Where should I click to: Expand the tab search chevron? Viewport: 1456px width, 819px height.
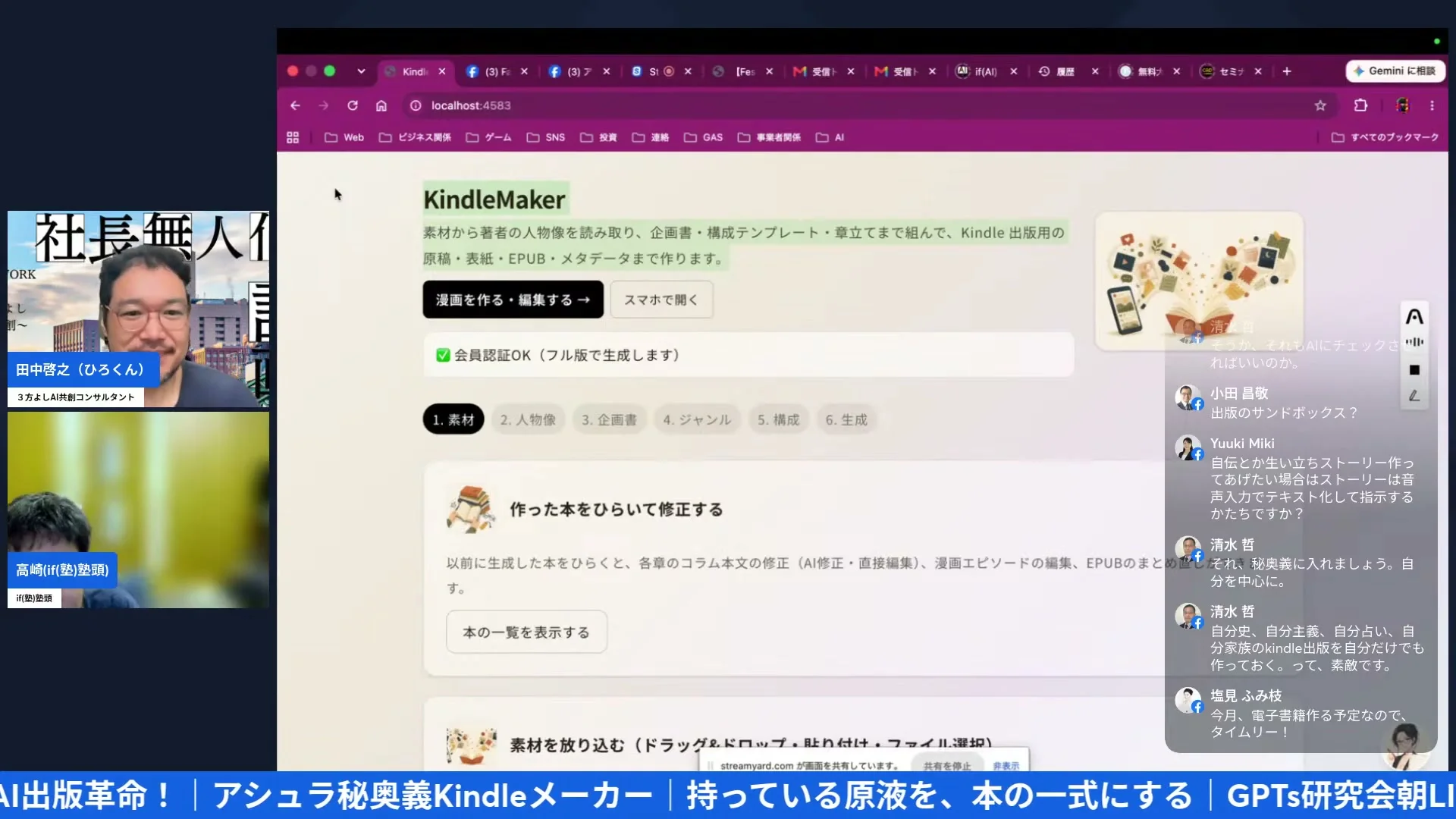point(361,71)
